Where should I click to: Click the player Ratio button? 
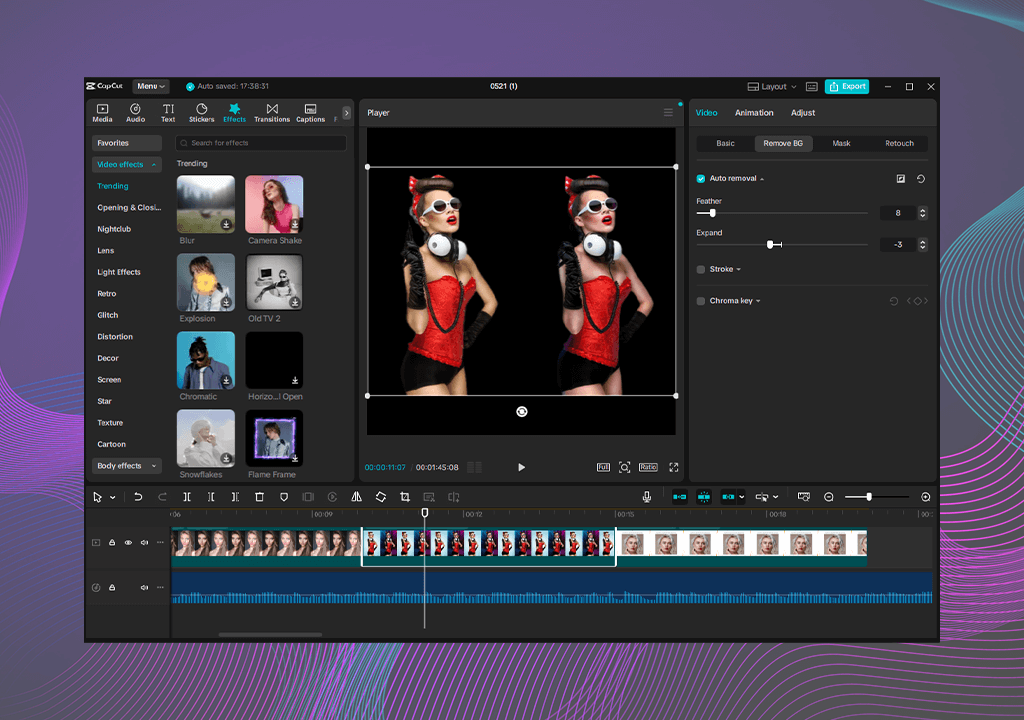[x=648, y=467]
